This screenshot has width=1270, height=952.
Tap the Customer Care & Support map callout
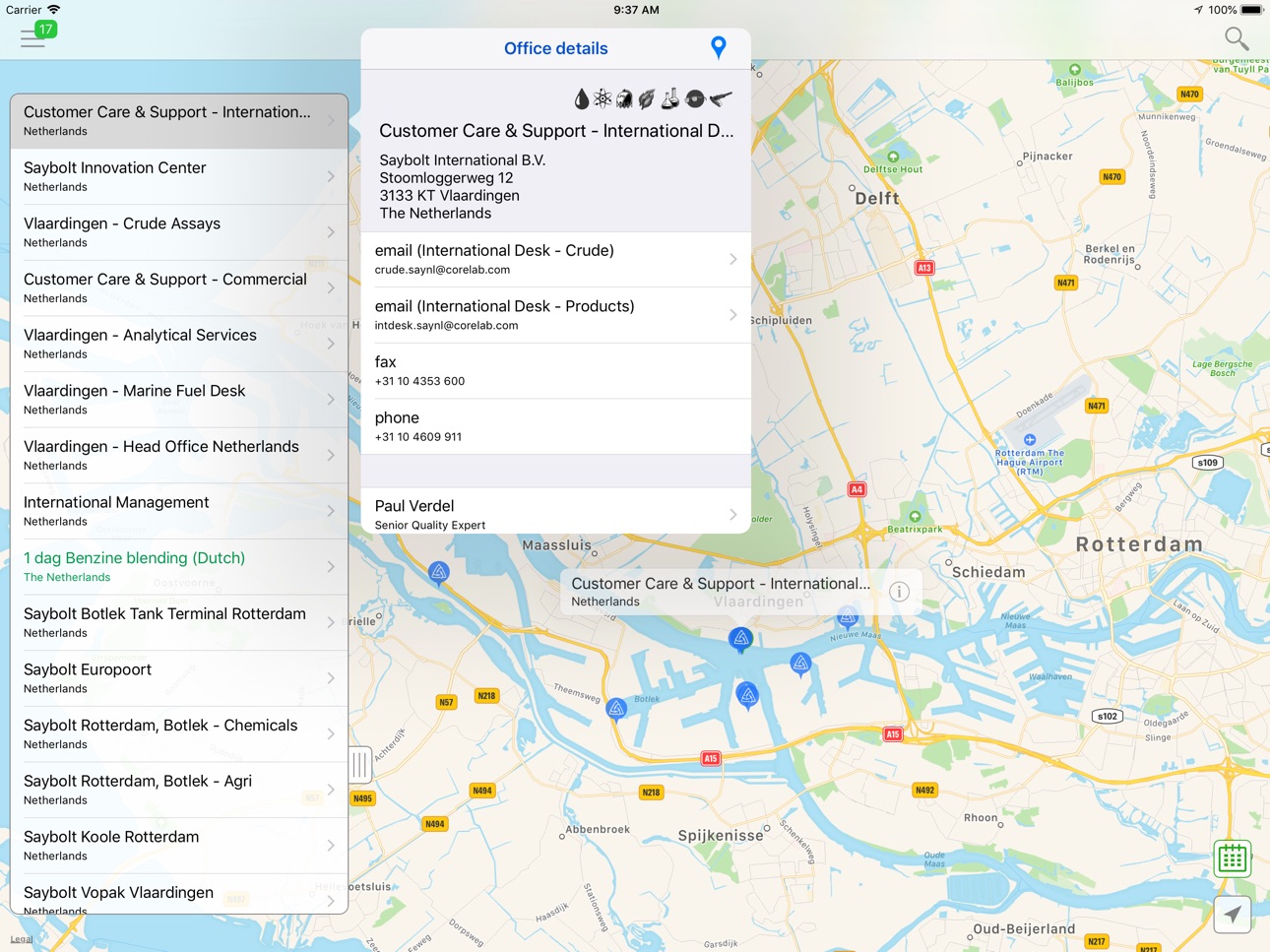tap(740, 592)
